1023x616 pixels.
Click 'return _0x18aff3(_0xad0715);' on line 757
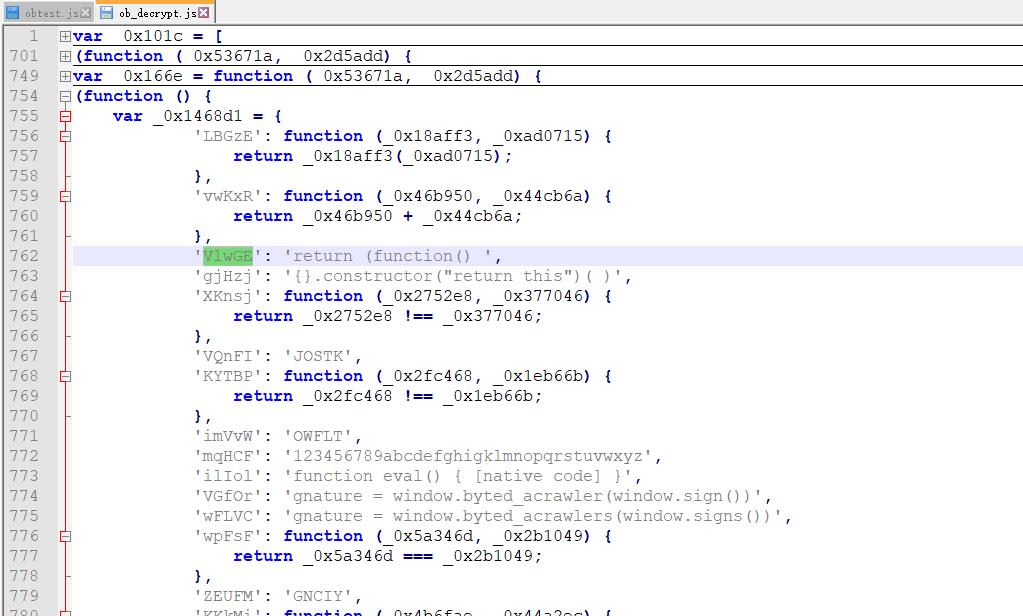tap(373, 156)
